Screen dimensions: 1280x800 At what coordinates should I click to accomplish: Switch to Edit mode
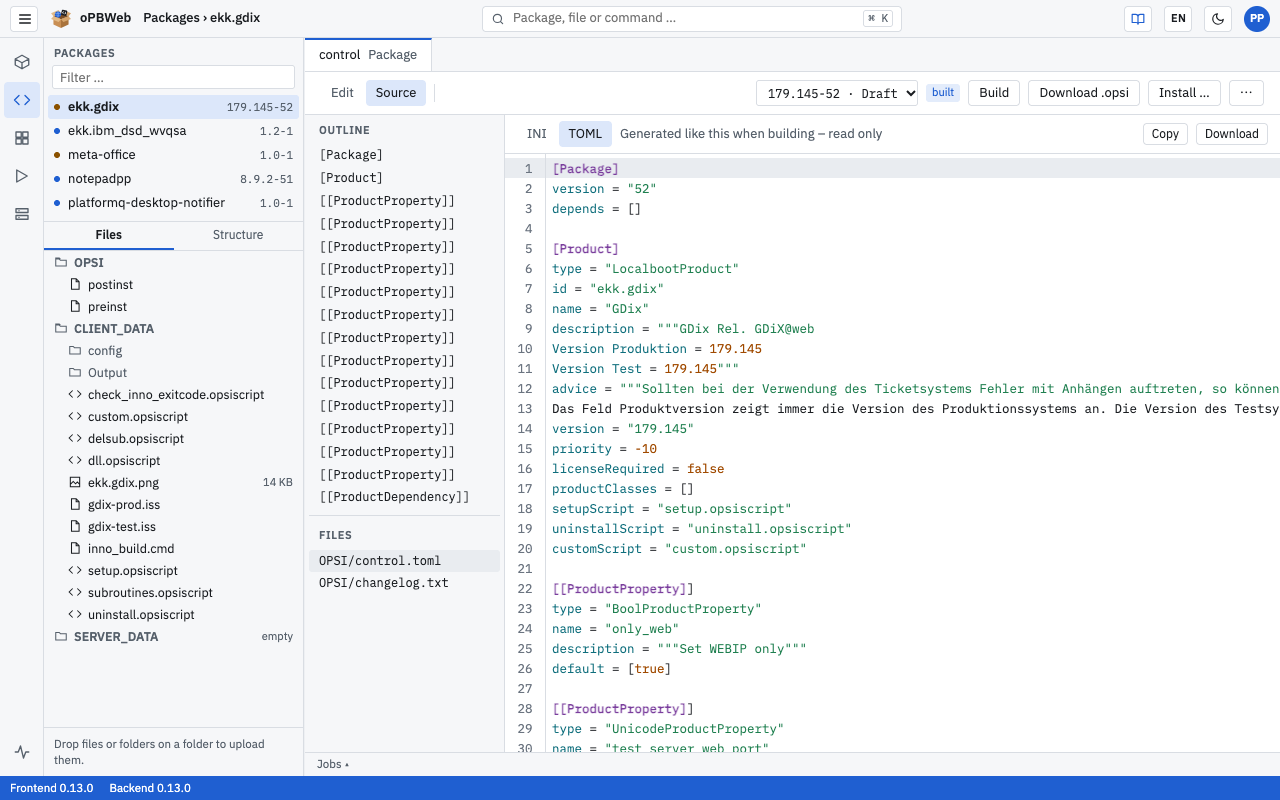(342, 93)
